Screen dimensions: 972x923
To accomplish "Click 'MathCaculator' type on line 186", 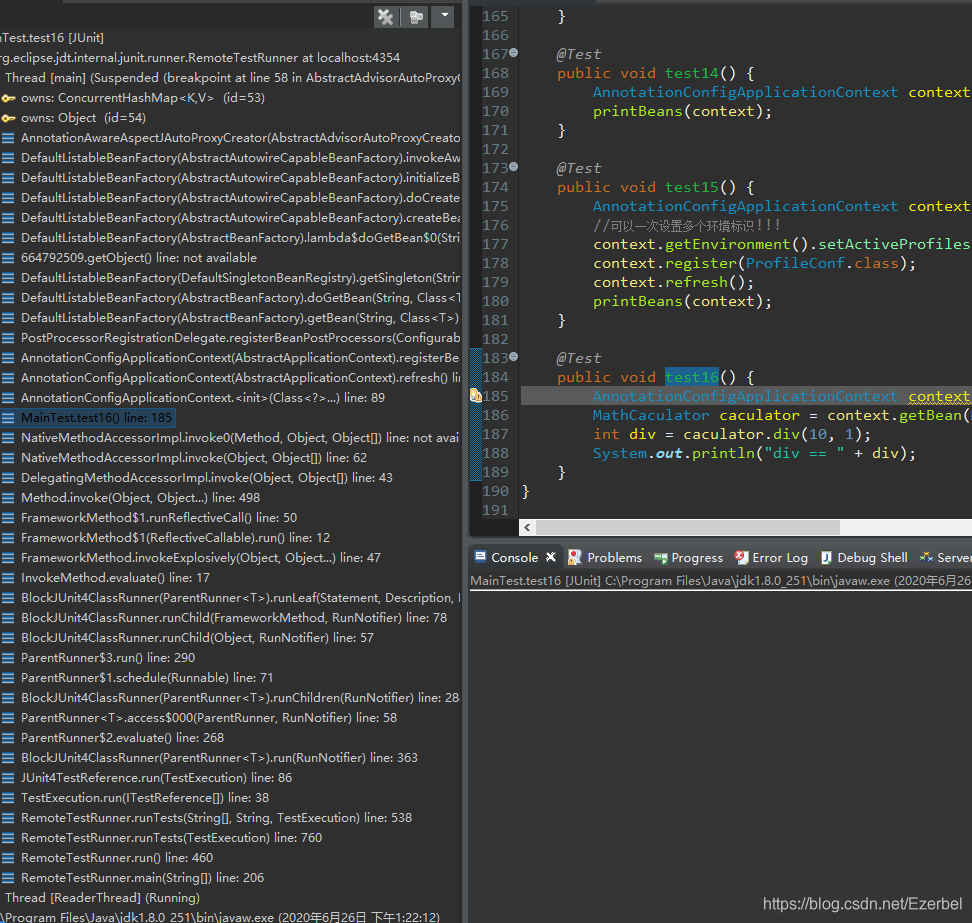I will point(650,415).
